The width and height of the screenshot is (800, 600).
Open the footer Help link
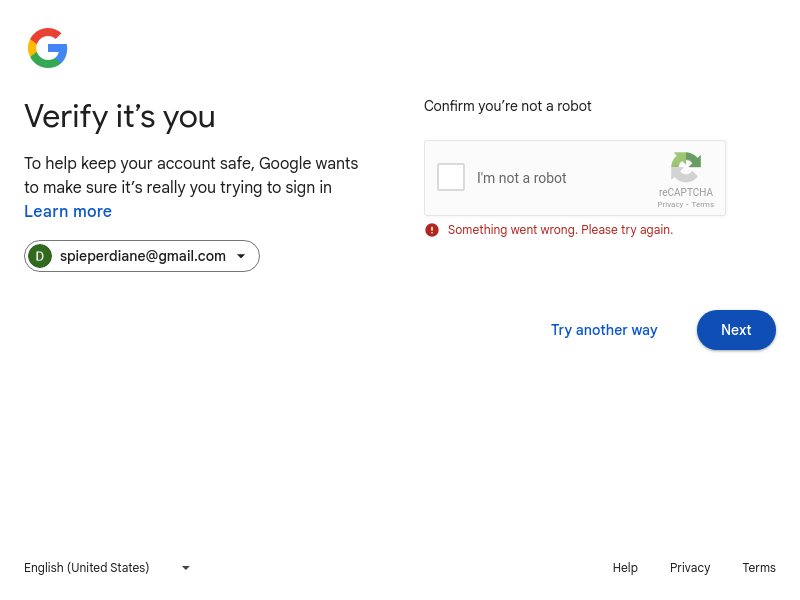pos(625,568)
